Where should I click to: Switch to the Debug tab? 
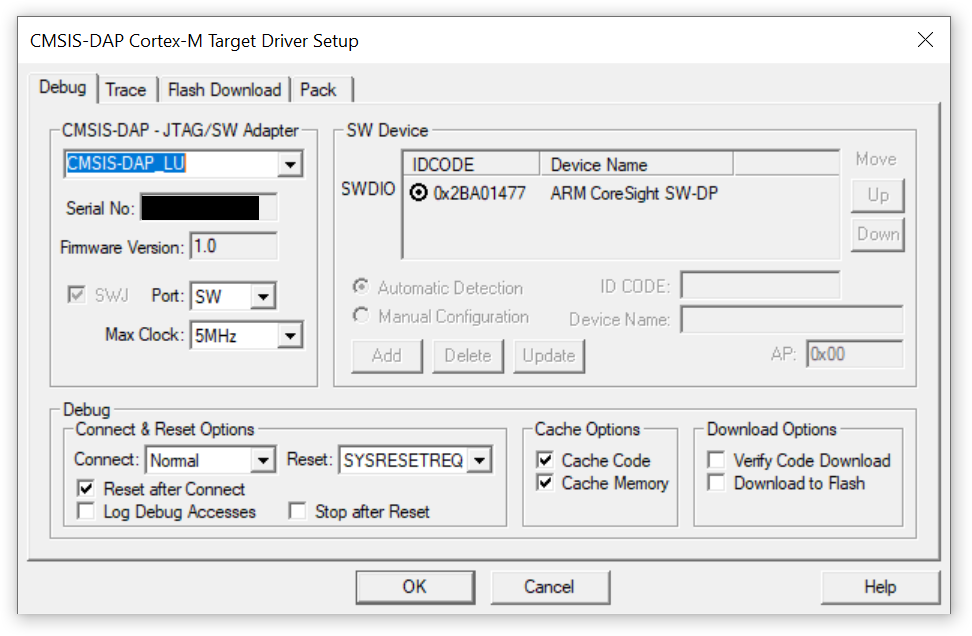[x=63, y=87]
